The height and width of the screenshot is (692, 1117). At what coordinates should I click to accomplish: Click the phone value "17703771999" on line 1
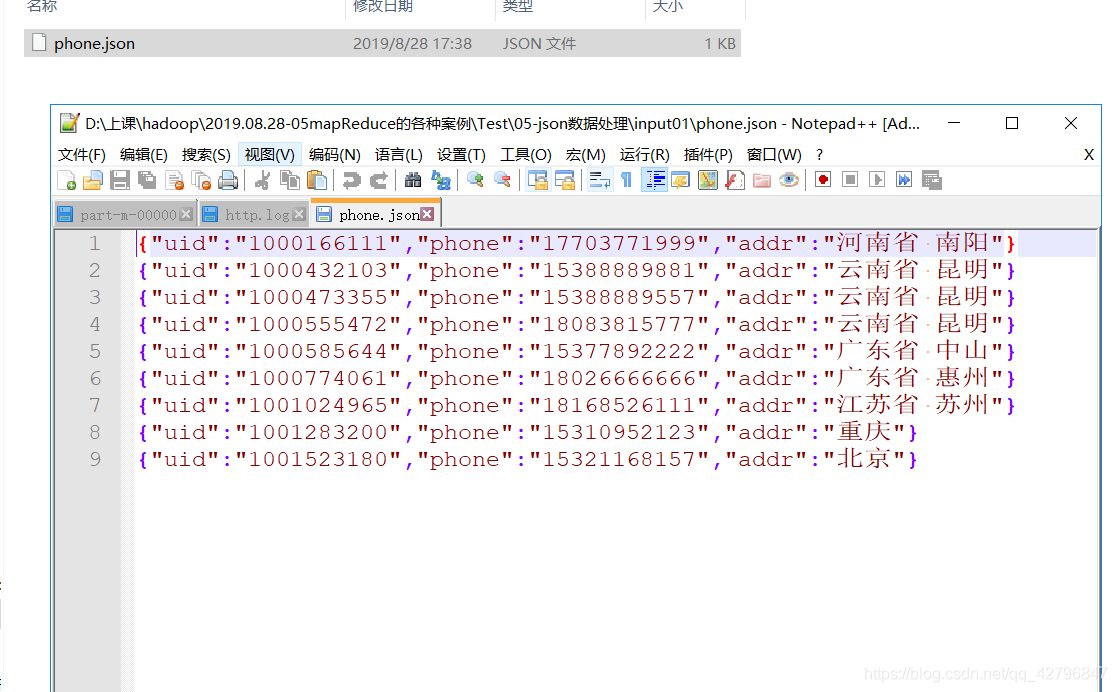tap(619, 243)
